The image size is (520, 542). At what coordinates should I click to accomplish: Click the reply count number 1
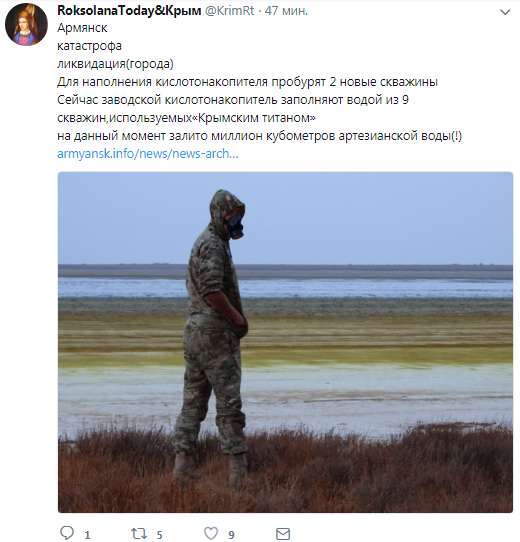(x=87, y=535)
